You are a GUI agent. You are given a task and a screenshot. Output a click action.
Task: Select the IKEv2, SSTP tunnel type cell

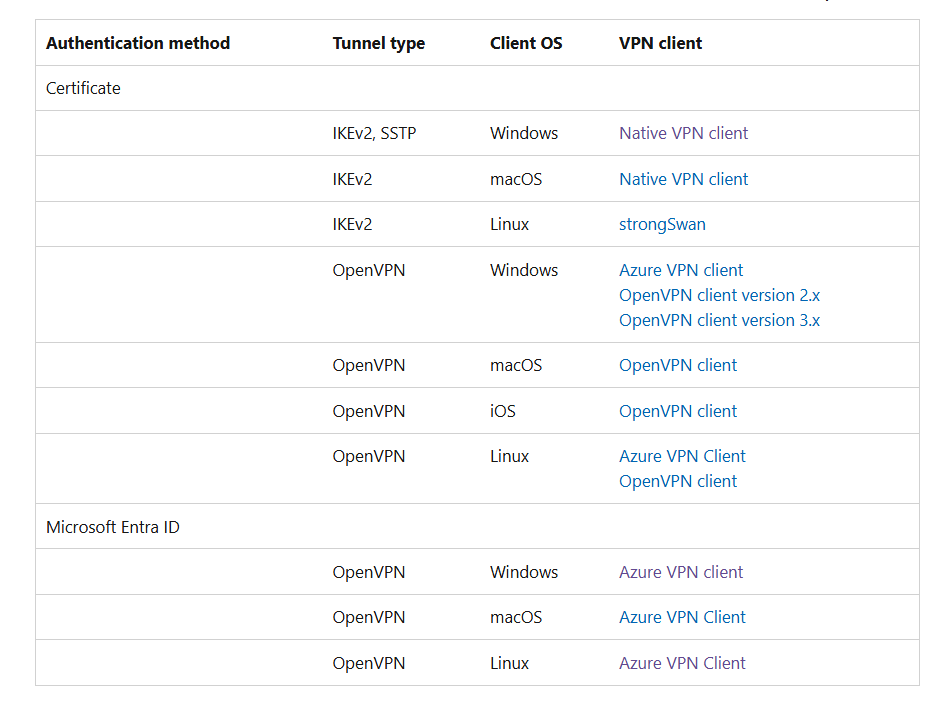pyautogui.click(x=376, y=132)
